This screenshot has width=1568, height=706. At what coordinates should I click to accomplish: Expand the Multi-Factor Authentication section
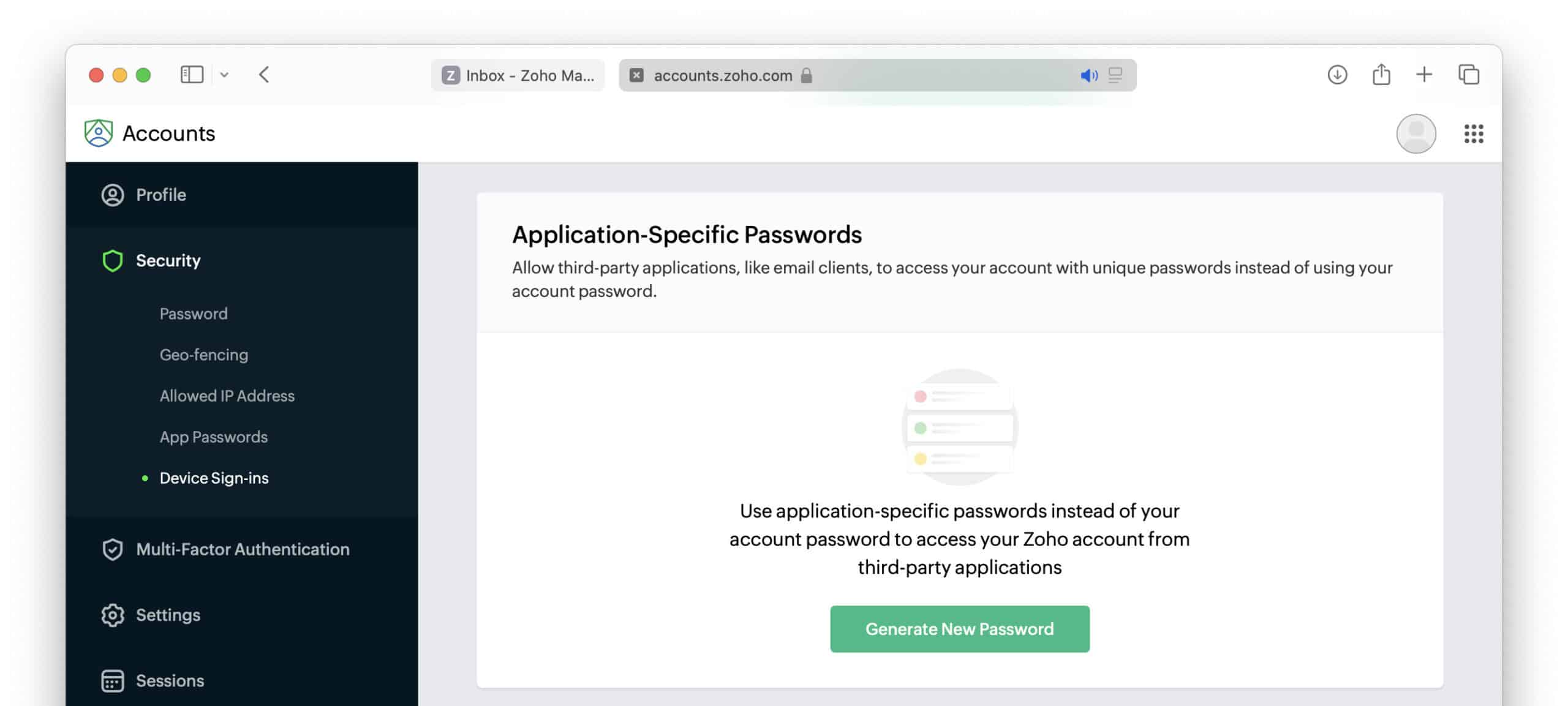click(x=243, y=549)
